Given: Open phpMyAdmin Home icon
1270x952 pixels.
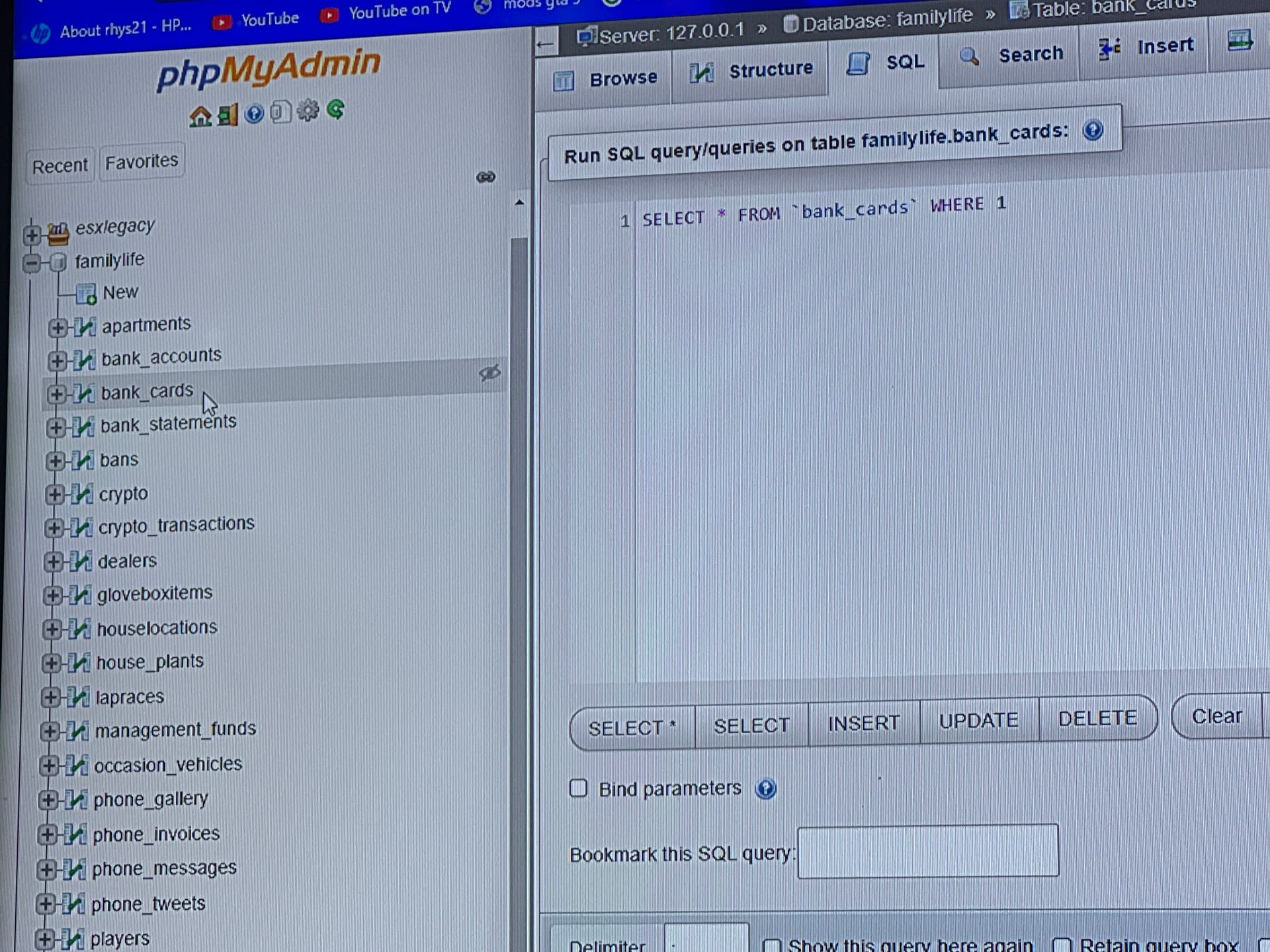Looking at the screenshot, I should (200, 116).
